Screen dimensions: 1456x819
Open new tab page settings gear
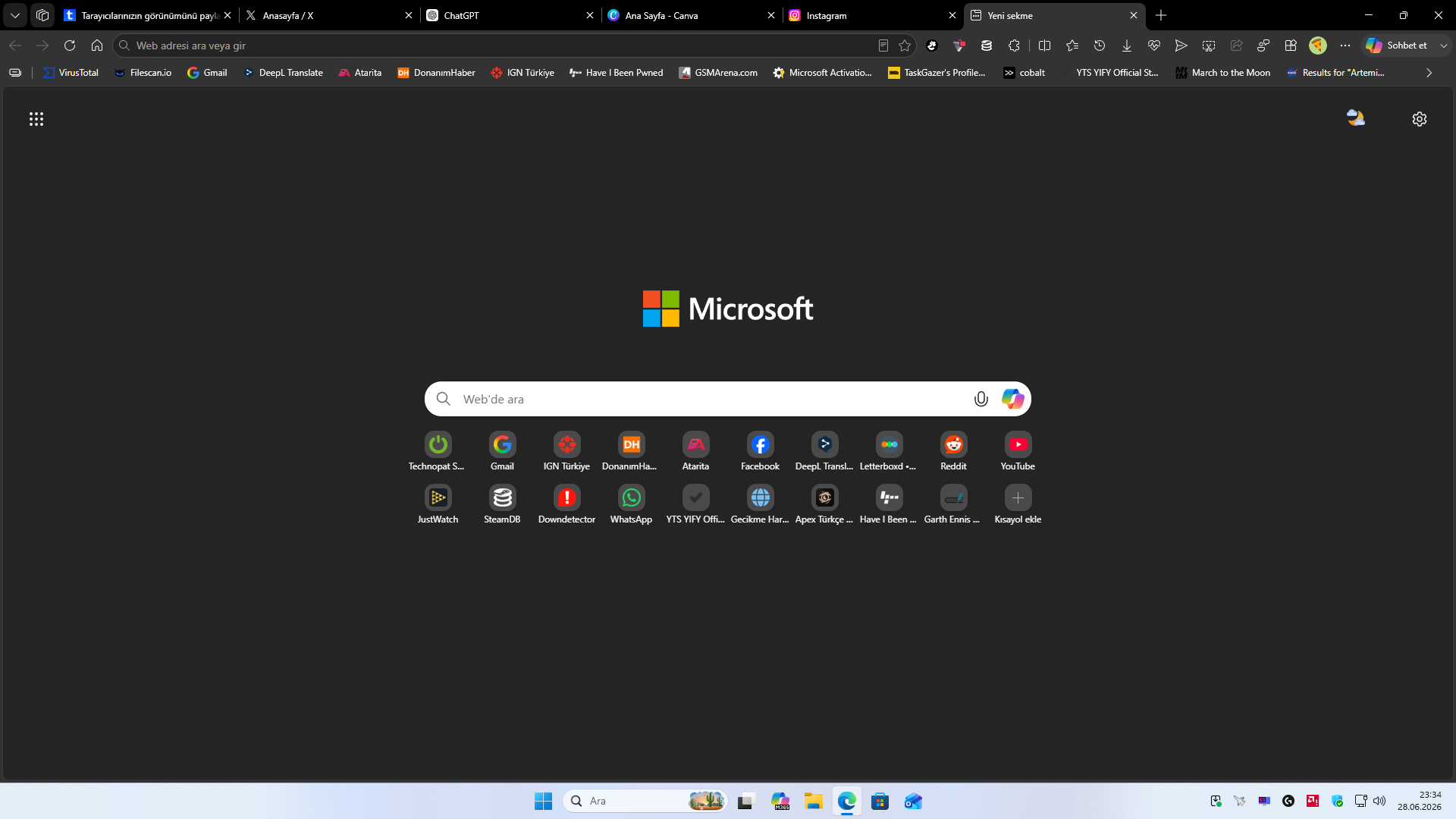point(1420,119)
